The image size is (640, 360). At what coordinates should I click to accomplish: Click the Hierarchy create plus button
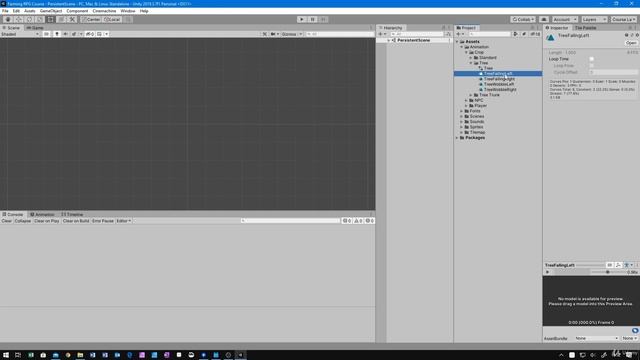382,34
